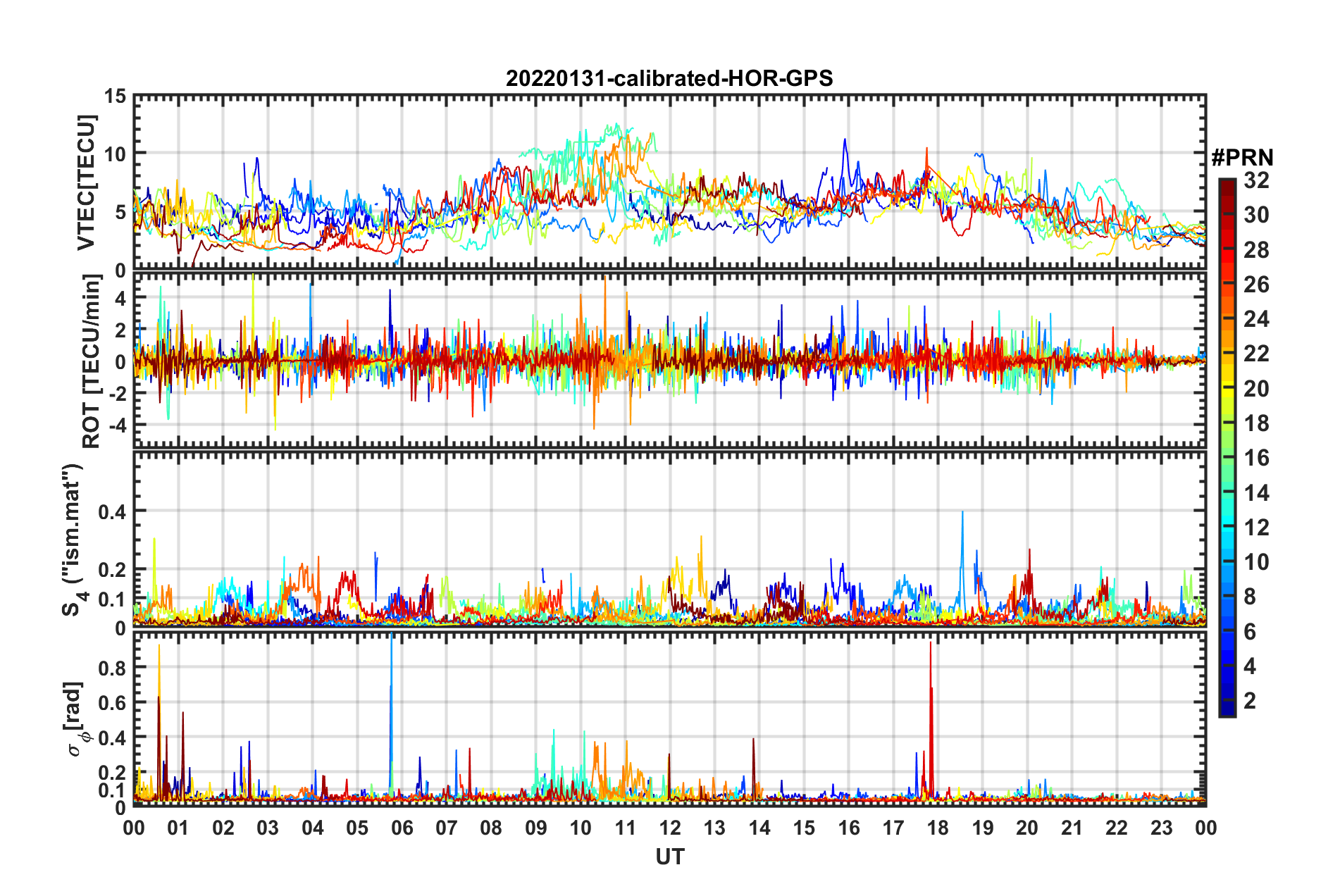Click x-axis hour tick 23
The image size is (1340, 896).
1162,828
